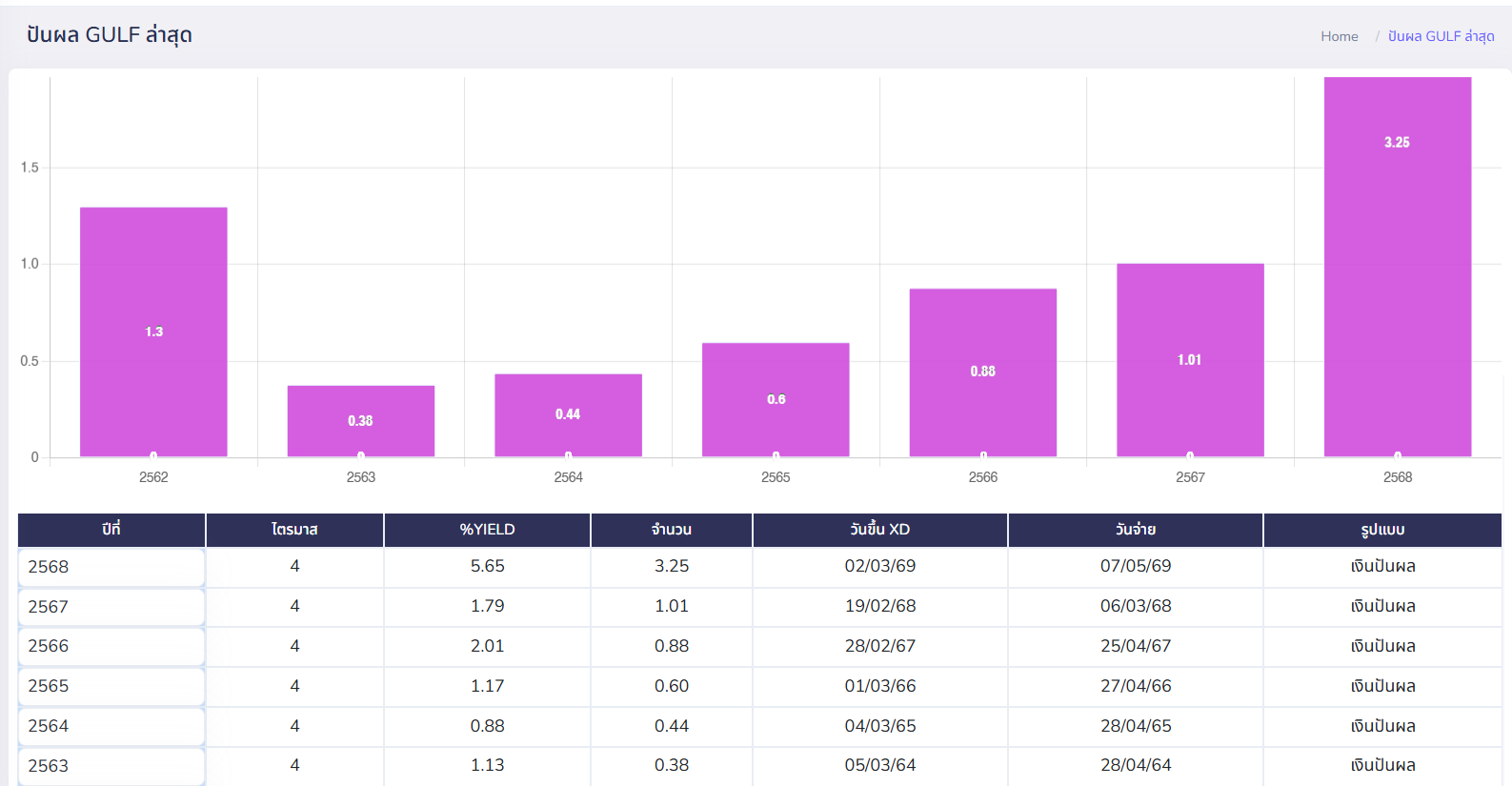Sort by the วันจ่าย column header
Viewport: 1512px width, 786px height.
pyautogui.click(x=1136, y=530)
